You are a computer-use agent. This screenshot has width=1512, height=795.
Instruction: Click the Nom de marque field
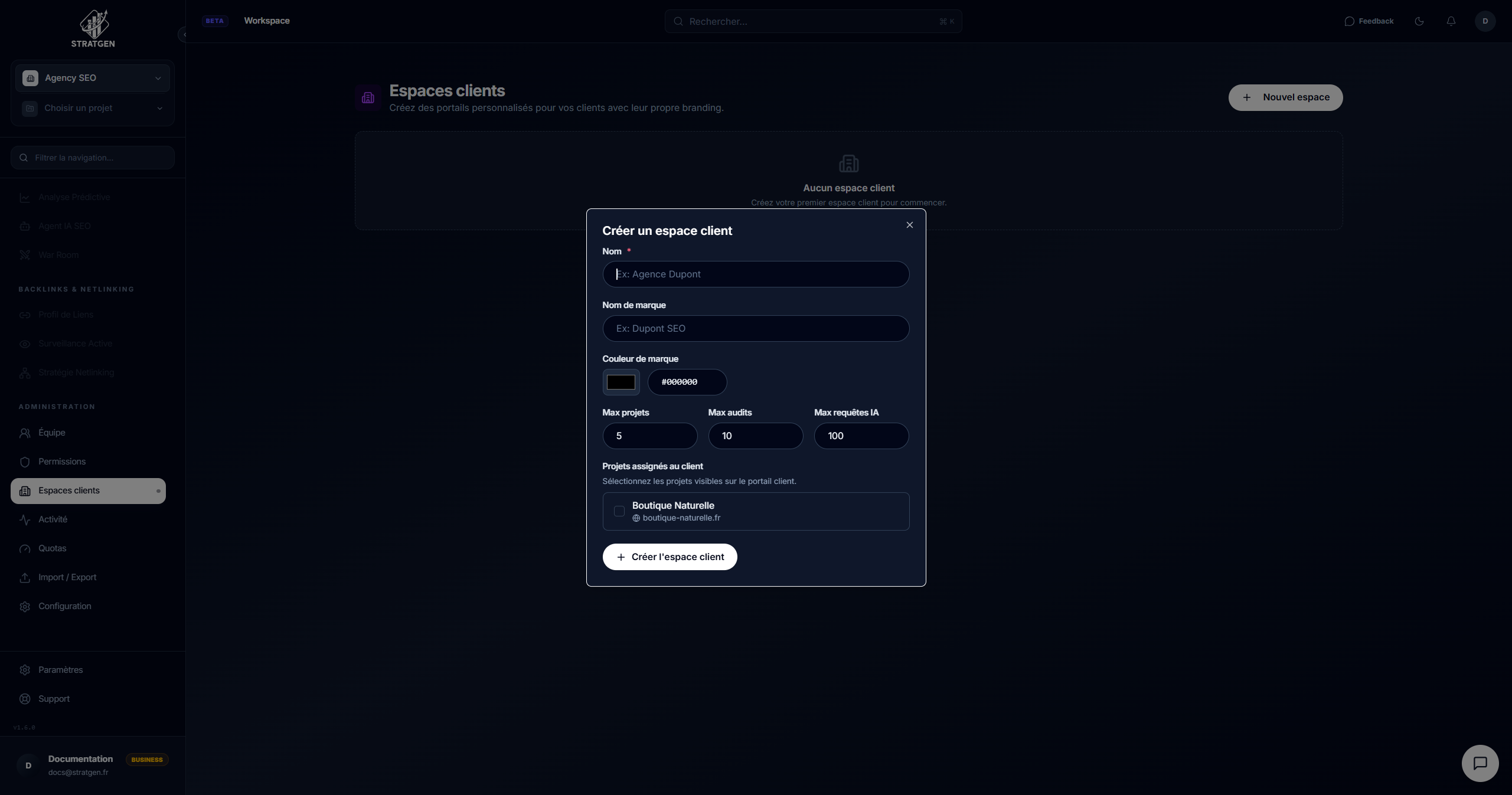(x=755, y=328)
